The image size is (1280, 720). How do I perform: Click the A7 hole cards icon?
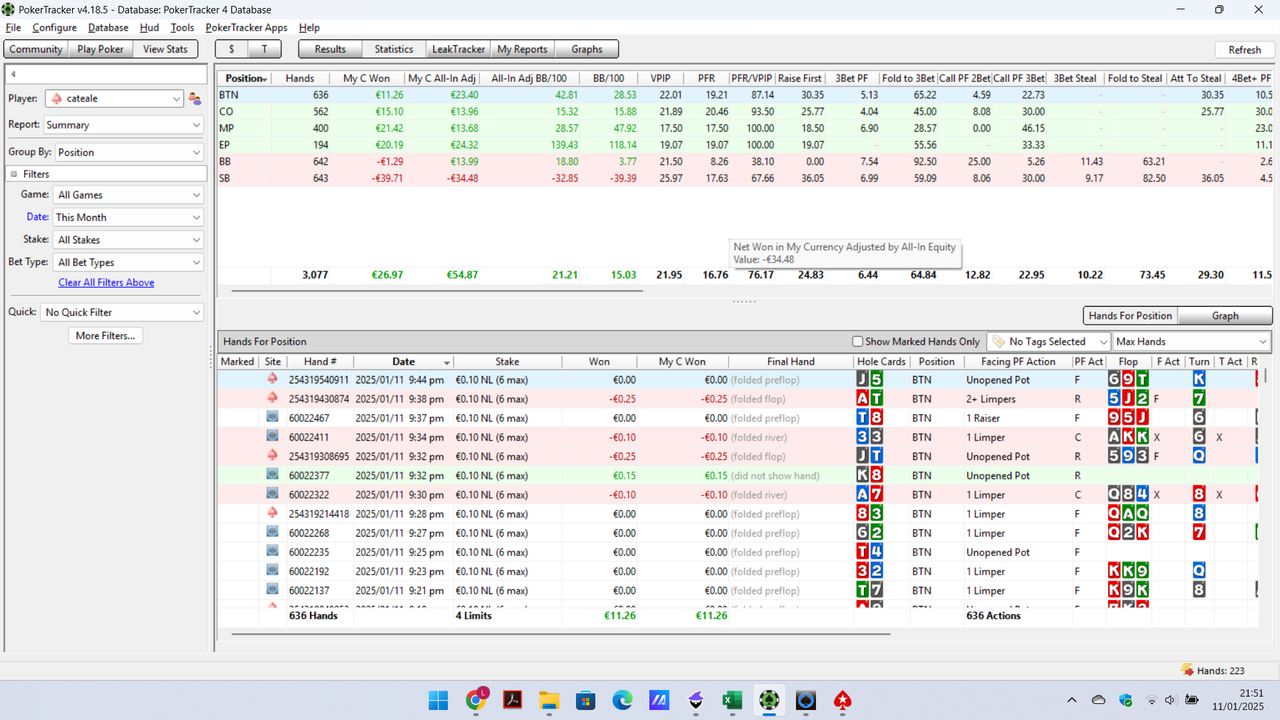click(x=869, y=494)
